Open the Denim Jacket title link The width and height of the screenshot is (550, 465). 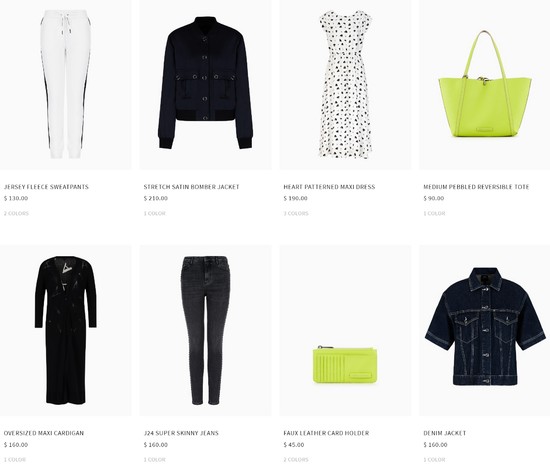[444, 433]
